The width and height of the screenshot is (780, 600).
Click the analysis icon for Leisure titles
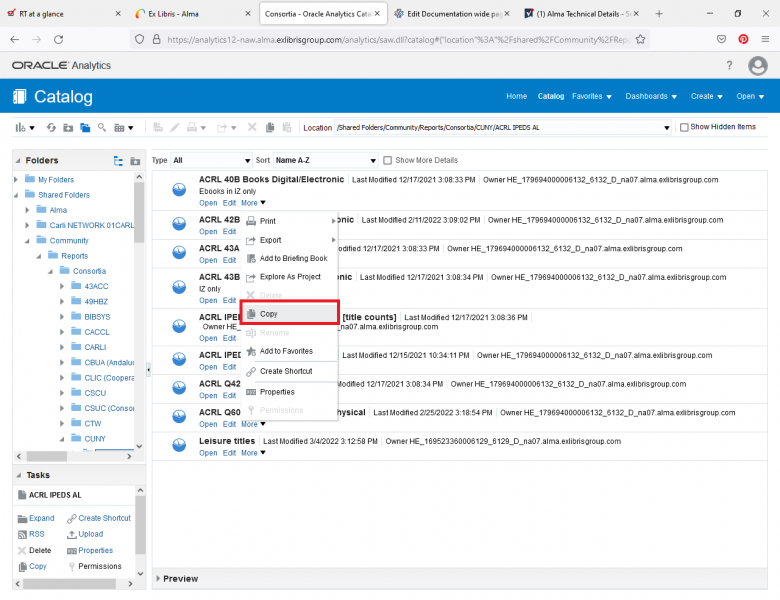point(179,445)
